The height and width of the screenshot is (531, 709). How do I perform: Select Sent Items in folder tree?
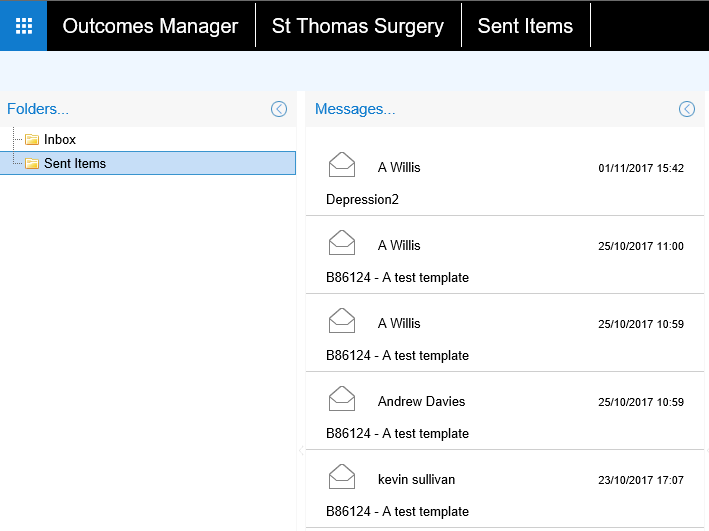point(75,164)
